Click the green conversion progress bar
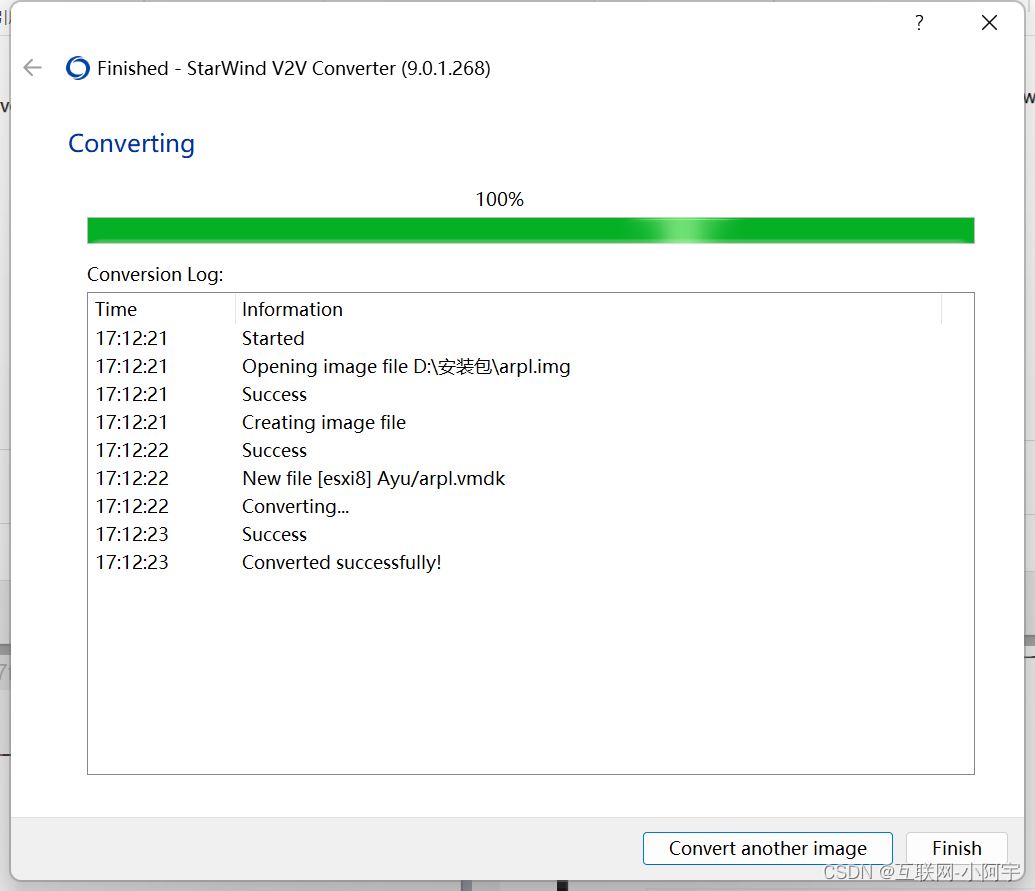1035x891 pixels. 531,230
